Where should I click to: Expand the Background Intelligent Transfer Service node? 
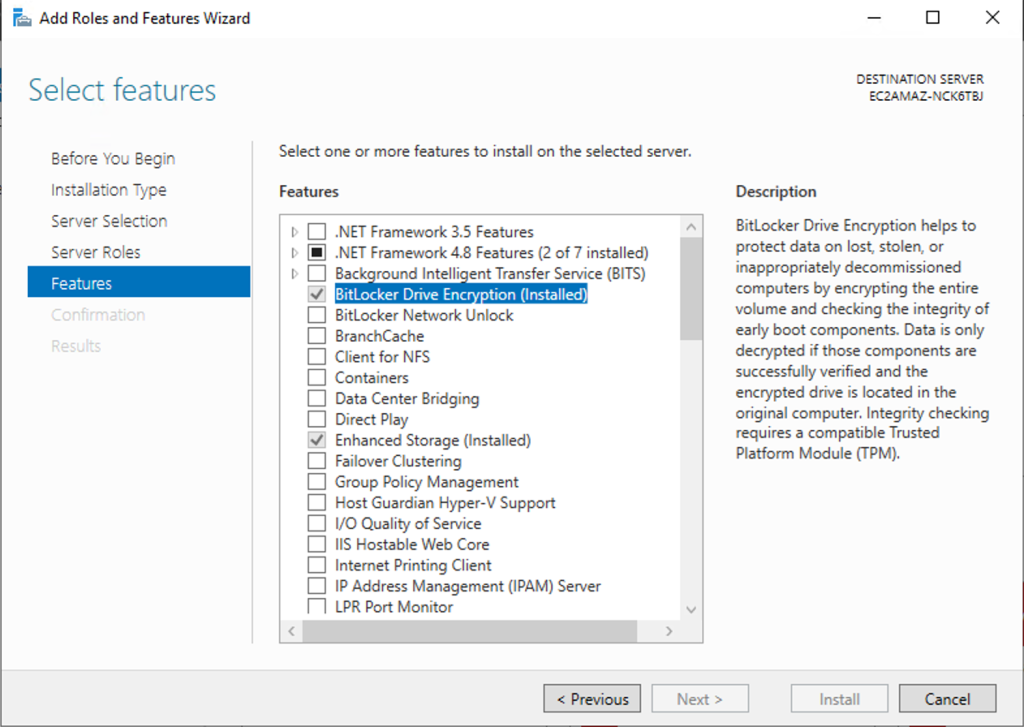[x=293, y=273]
